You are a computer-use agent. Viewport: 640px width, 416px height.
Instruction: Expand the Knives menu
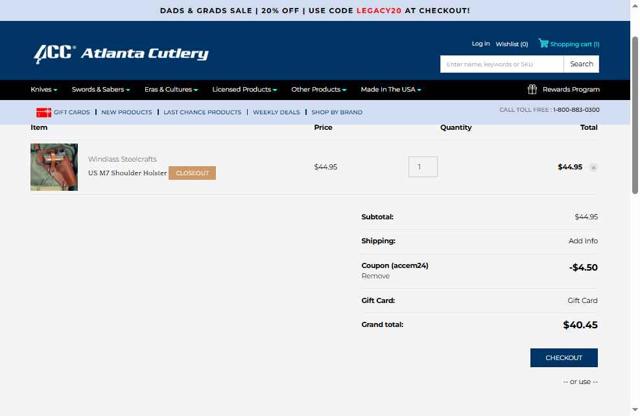(x=44, y=89)
